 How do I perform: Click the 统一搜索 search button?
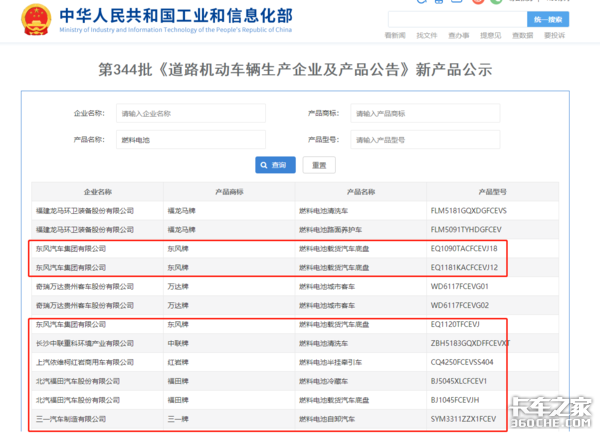click(548, 19)
